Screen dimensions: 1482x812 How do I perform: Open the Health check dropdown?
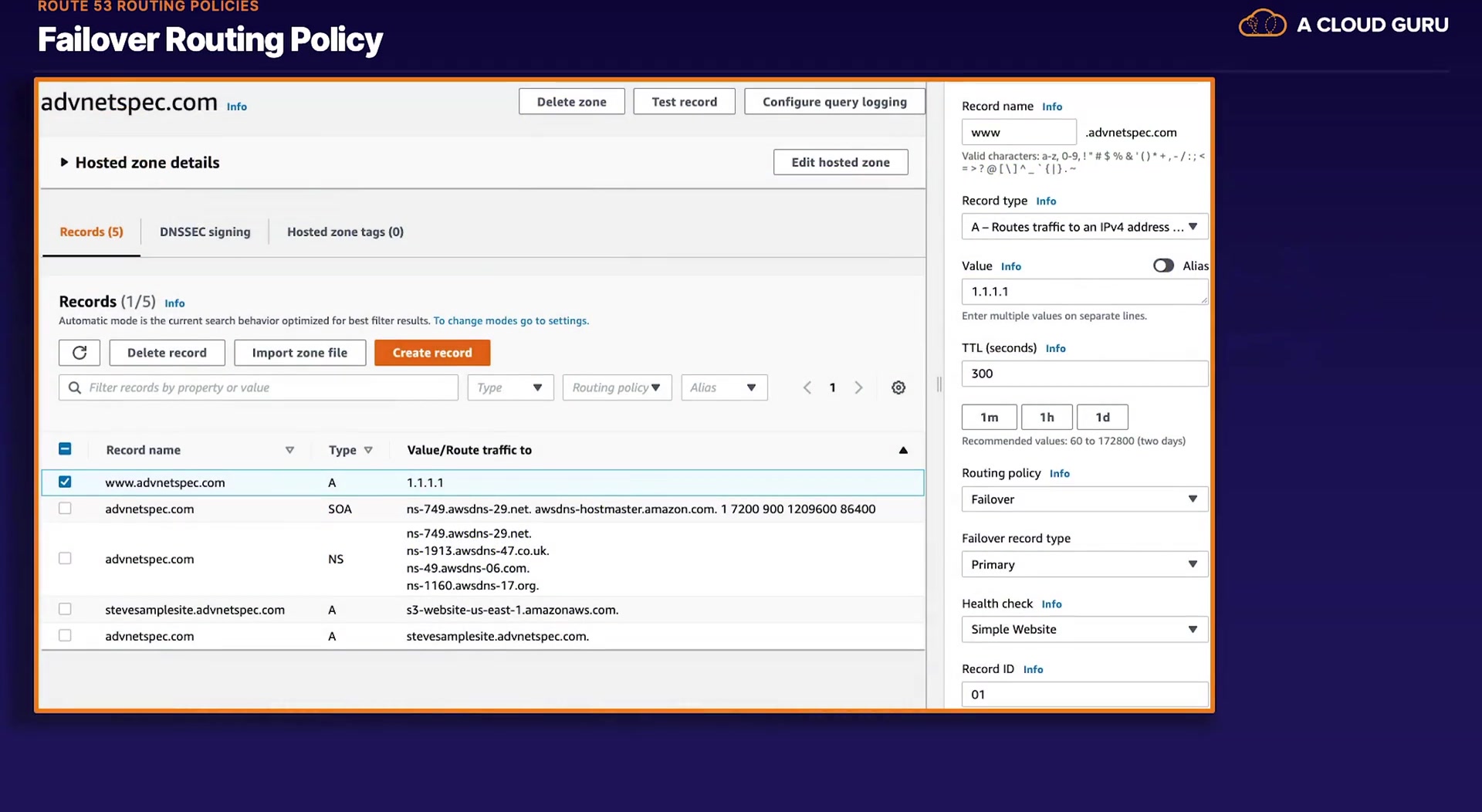click(1084, 629)
